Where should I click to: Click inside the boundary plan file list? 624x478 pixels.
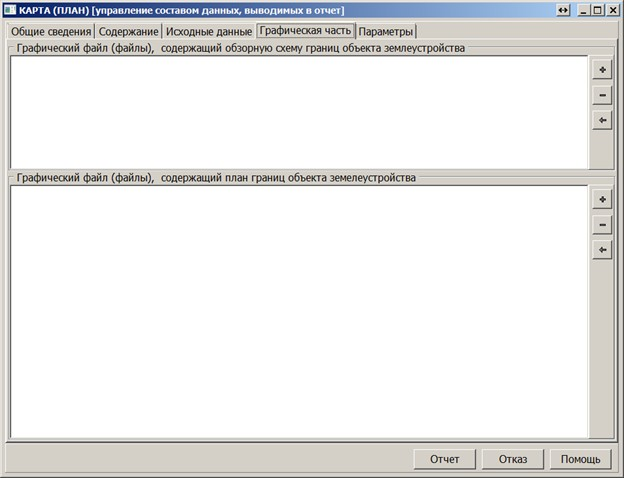point(299,312)
